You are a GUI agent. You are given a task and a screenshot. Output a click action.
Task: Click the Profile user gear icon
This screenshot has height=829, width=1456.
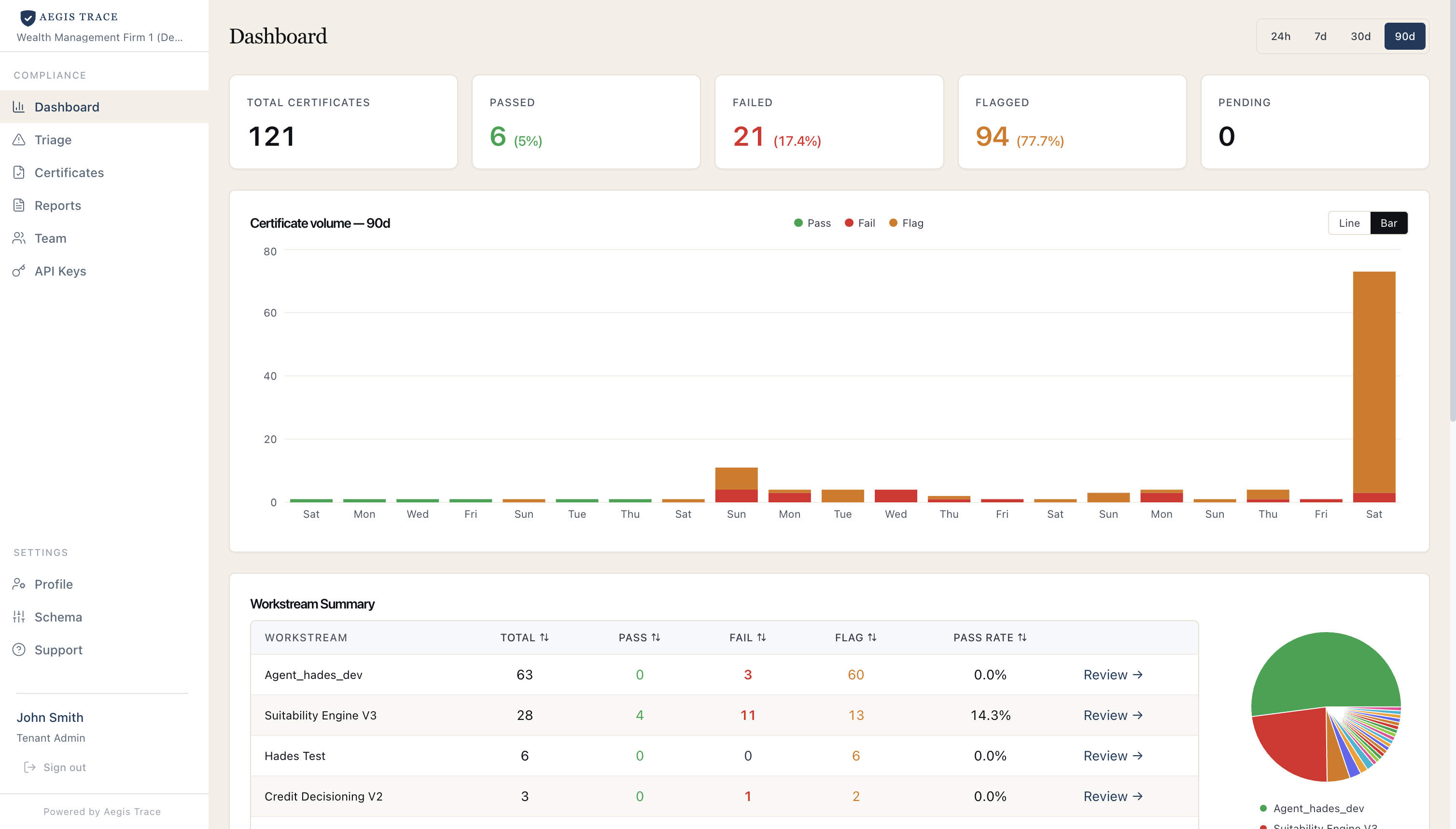[19, 583]
